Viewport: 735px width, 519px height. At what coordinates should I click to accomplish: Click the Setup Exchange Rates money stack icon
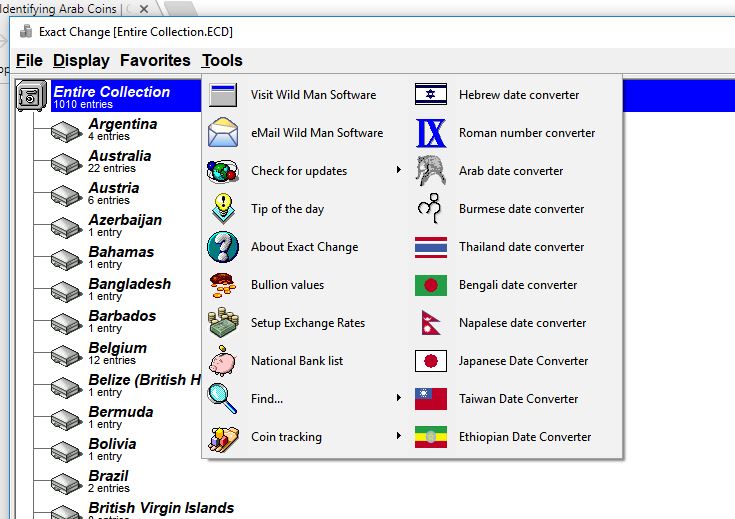(224, 323)
